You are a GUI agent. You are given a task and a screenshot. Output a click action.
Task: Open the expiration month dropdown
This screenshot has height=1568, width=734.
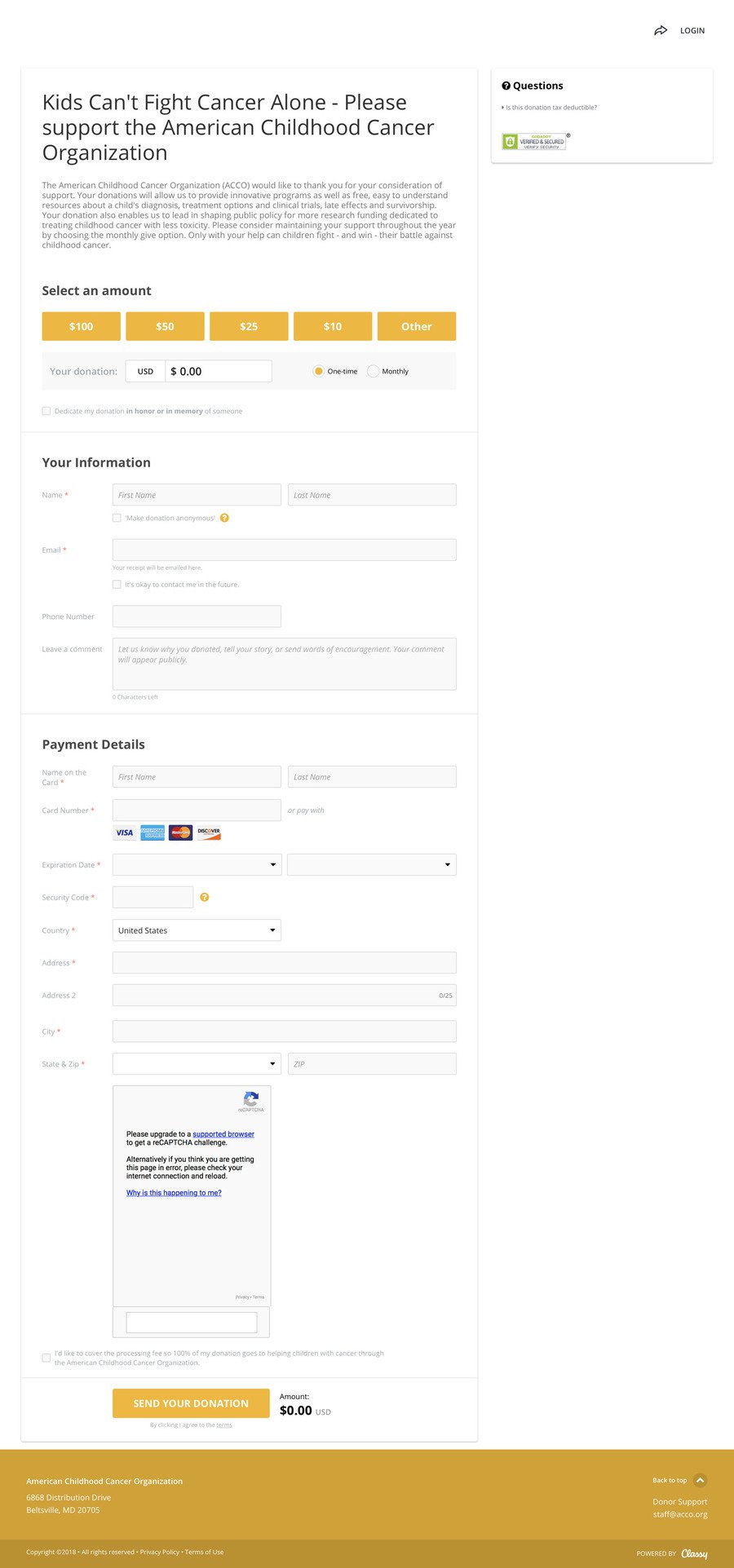[197, 864]
